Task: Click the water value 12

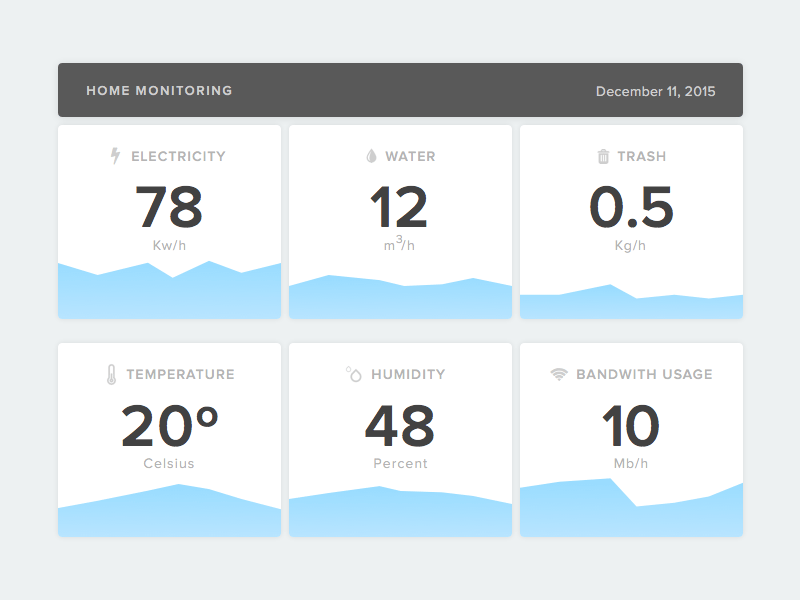Action: click(399, 207)
